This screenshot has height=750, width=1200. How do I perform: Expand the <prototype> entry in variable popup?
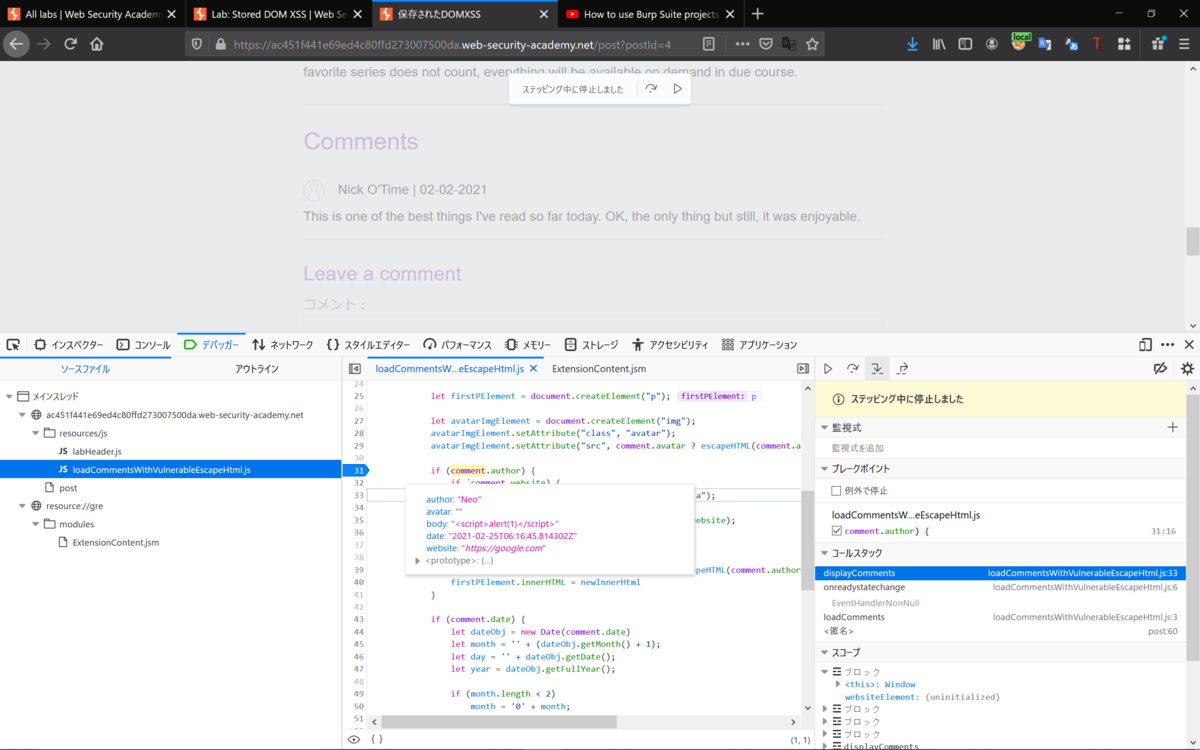[419, 560]
